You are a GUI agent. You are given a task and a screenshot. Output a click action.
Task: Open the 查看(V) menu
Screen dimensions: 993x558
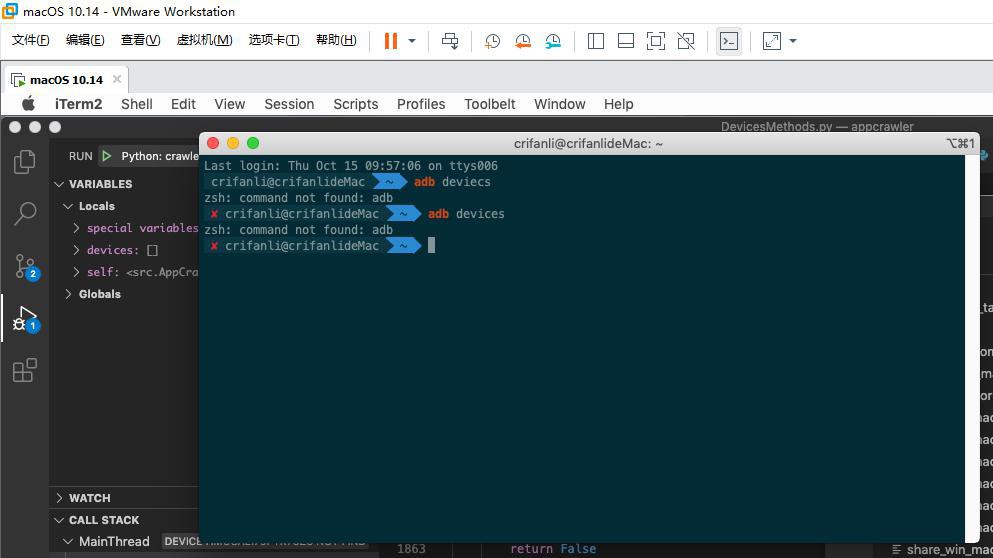tap(140, 40)
